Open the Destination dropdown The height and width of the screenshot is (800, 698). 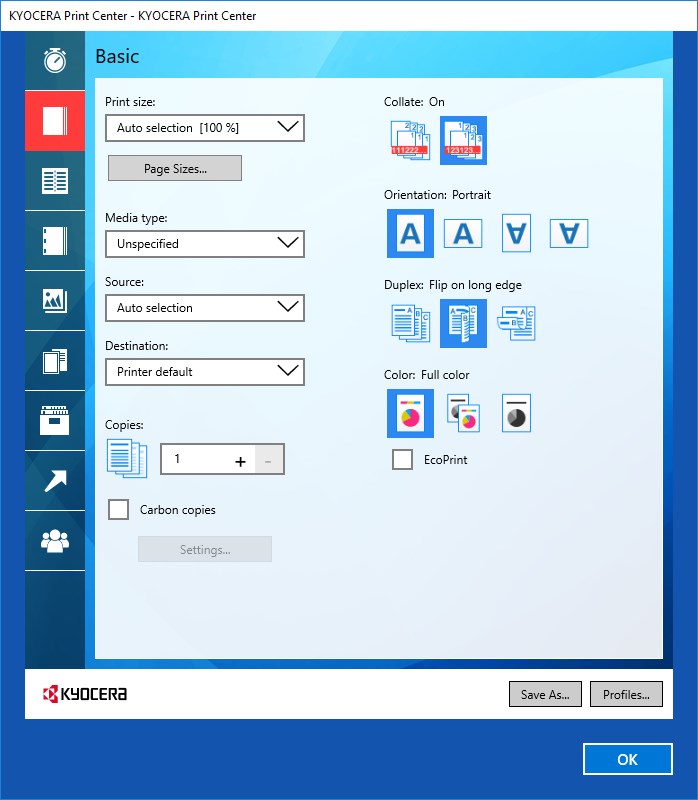point(205,372)
